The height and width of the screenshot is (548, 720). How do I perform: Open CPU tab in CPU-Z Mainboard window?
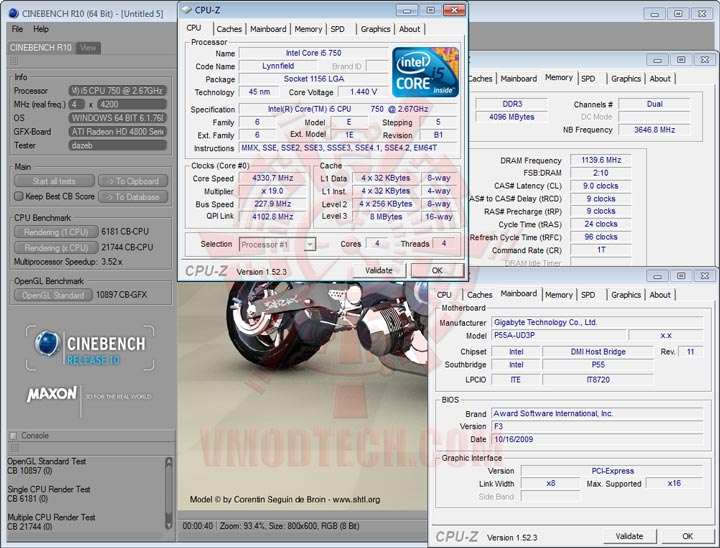(444, 295)
